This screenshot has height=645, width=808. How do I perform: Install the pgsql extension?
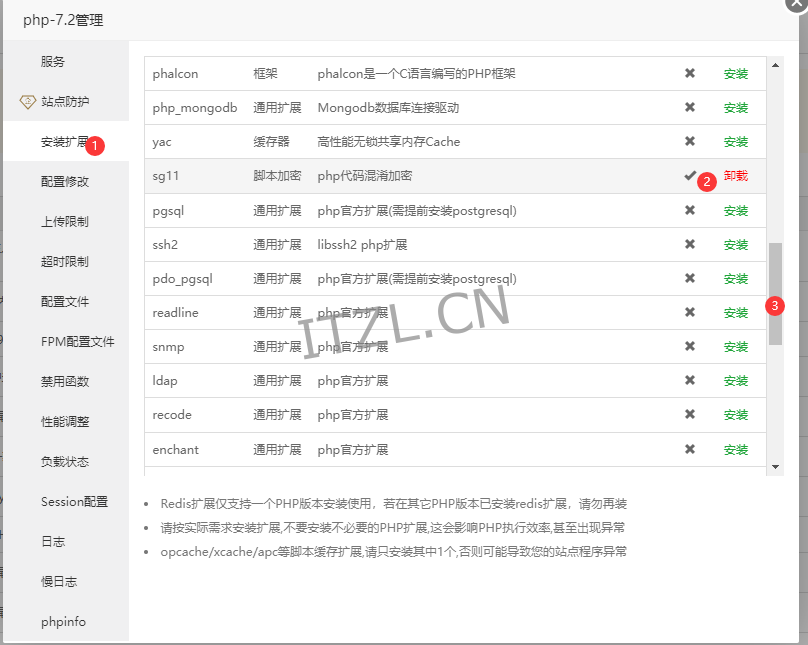click(x=735, y=210)
